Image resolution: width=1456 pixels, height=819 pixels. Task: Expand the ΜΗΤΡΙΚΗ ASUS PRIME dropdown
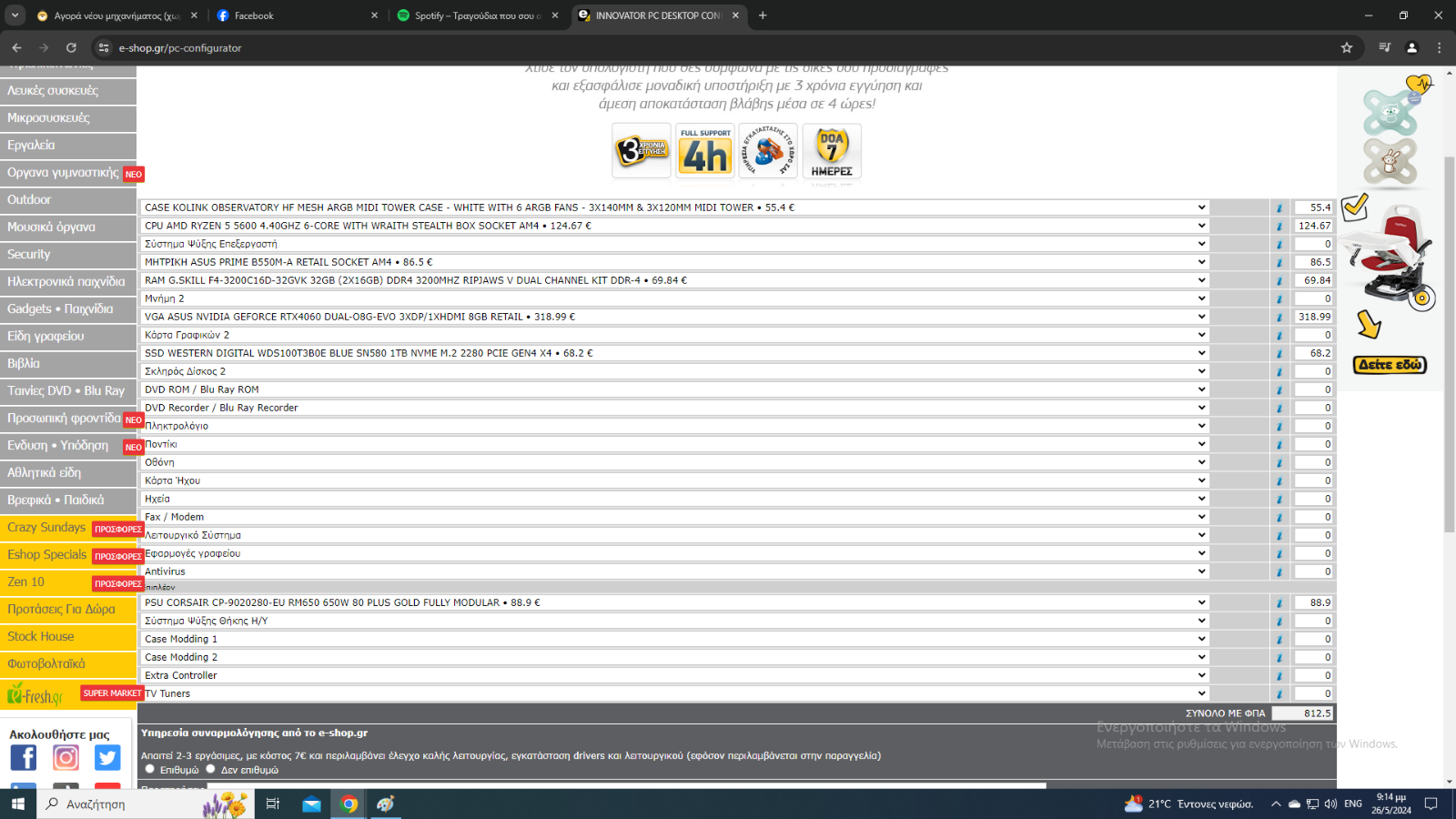(674, 262)
